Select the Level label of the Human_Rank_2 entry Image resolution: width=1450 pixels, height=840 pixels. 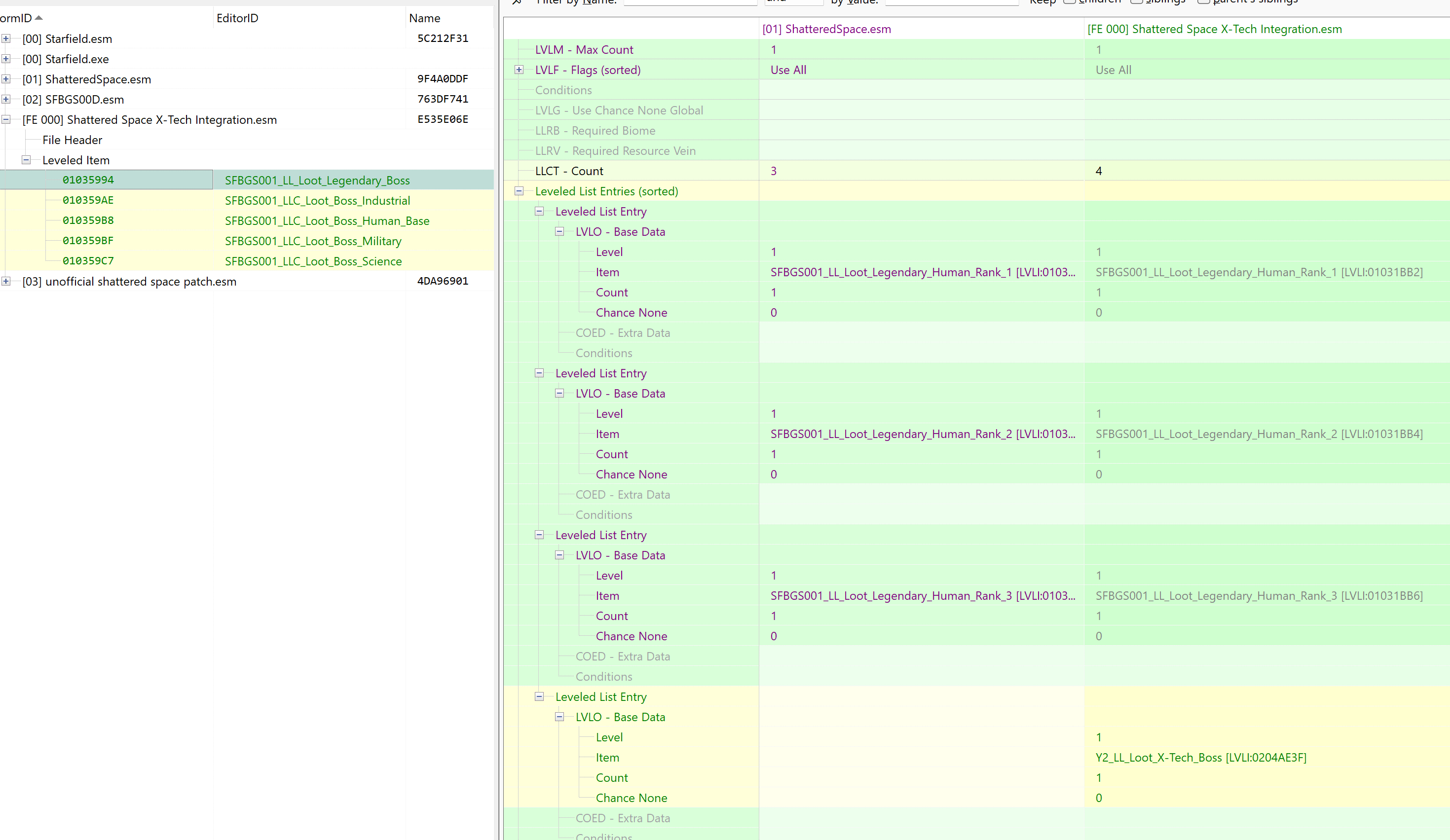pyautogui.click(x=609, y=414)
